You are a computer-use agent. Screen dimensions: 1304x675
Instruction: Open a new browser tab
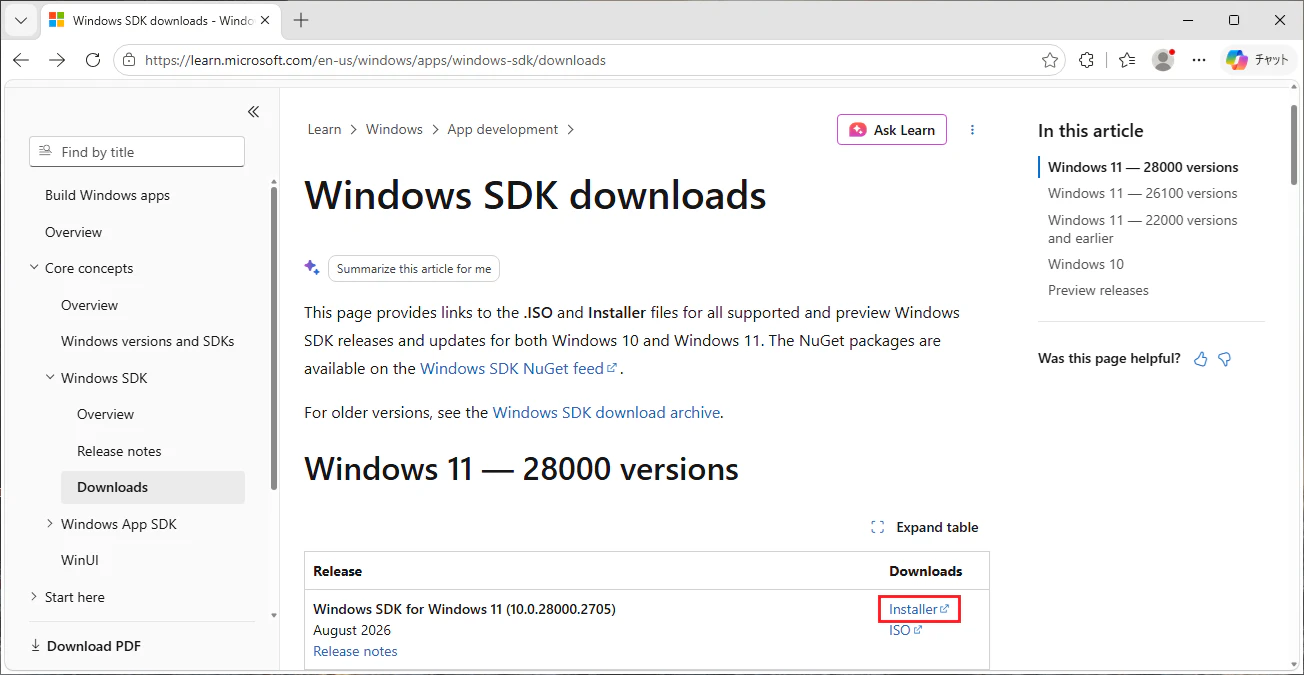pyautogui.click(x=301, y=20)
